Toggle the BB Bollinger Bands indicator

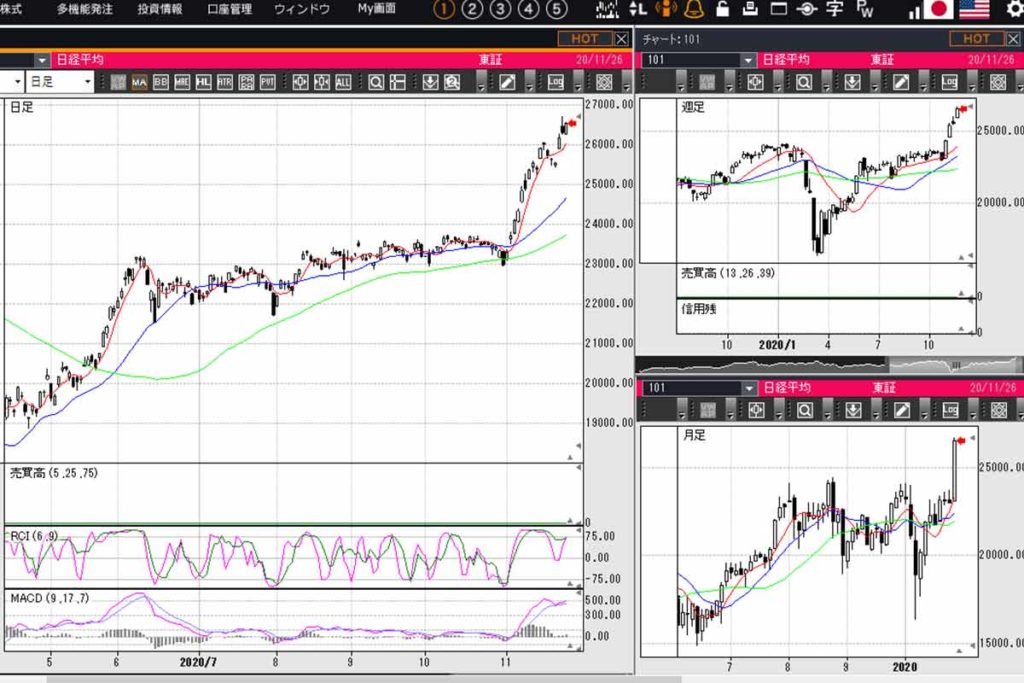[161, 82]
